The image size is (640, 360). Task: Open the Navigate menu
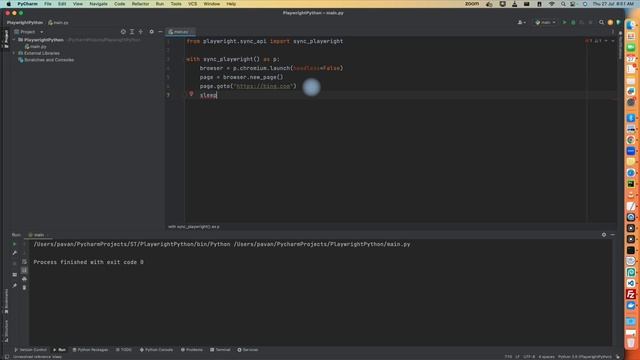click(98, 4)
